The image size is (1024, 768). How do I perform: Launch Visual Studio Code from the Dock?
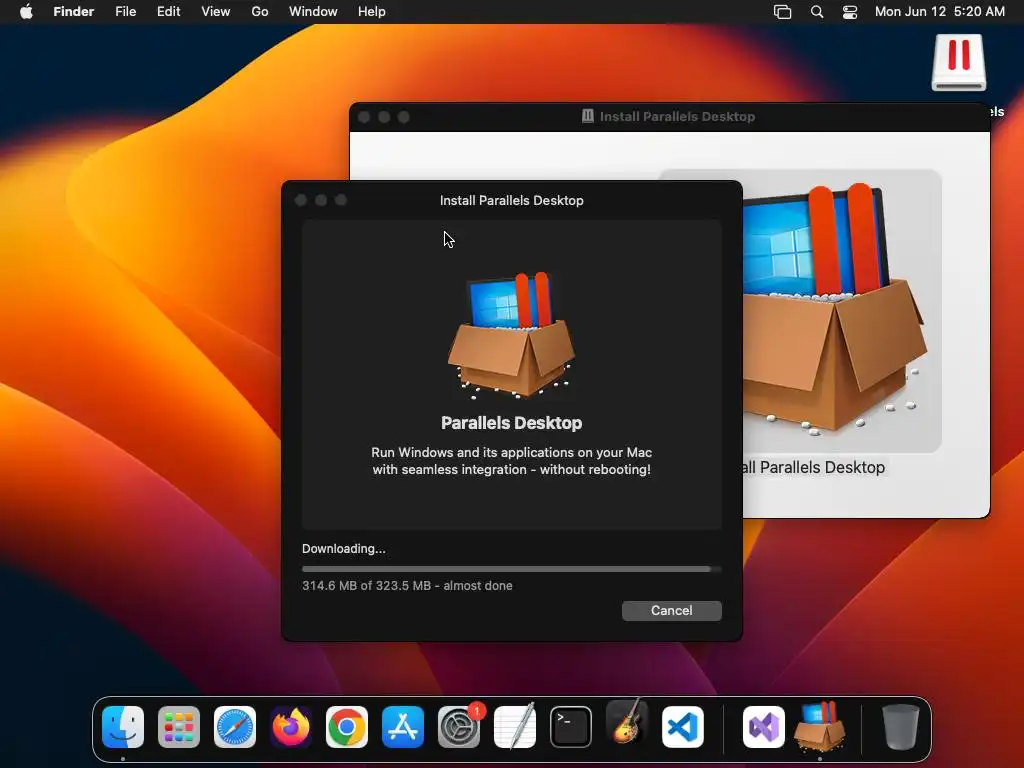pyautogui.click(x=683, y=727)
